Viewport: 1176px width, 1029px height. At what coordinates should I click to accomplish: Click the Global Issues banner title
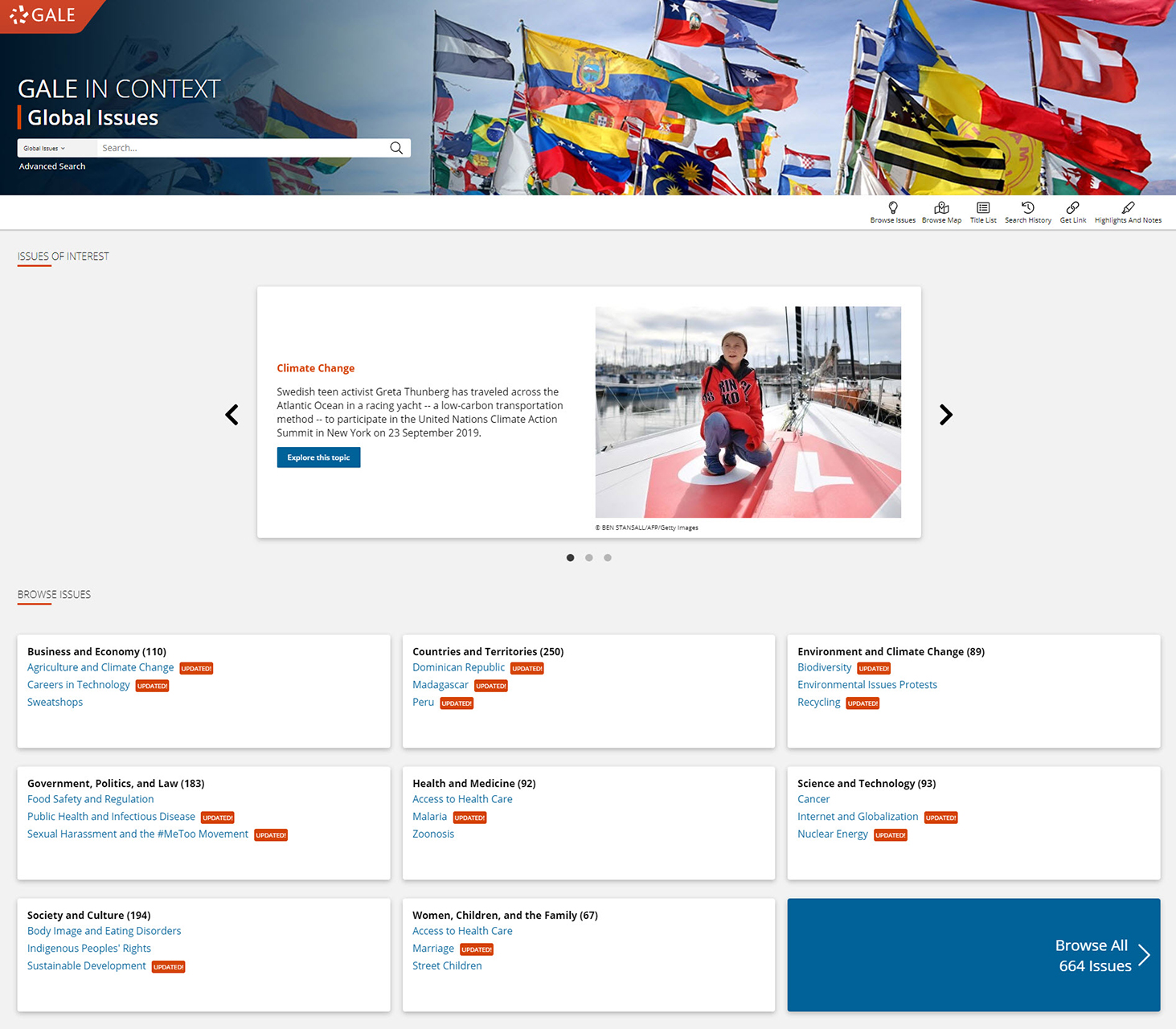click(x=92, y=118)
